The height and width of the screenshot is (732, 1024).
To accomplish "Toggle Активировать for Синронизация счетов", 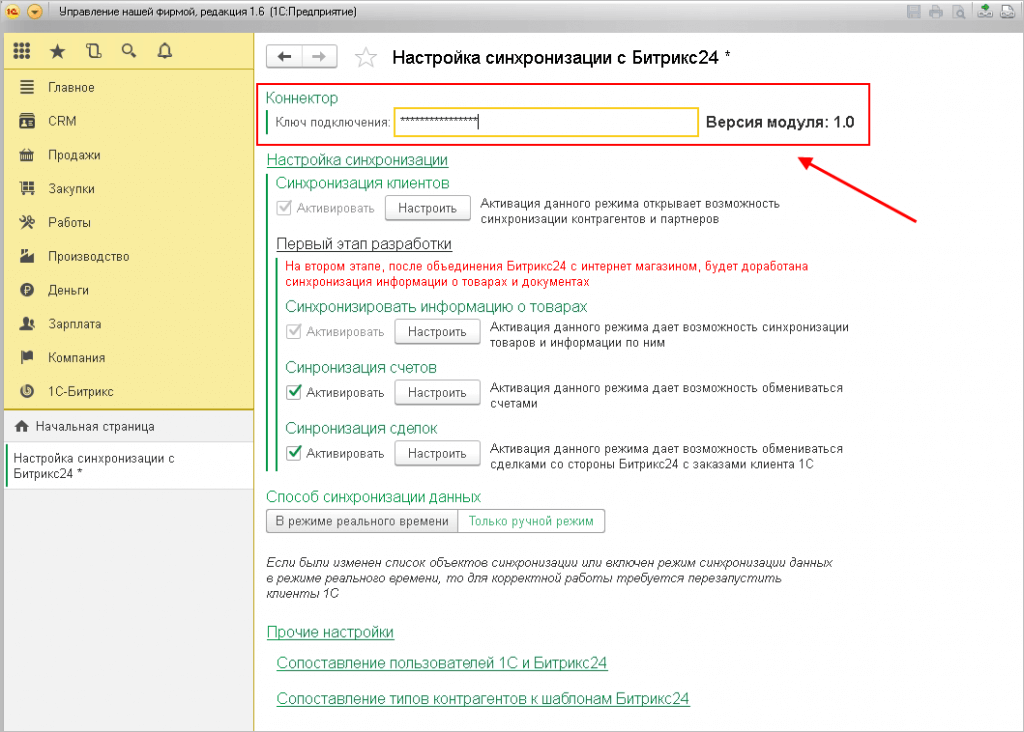I will coord(294,392).
